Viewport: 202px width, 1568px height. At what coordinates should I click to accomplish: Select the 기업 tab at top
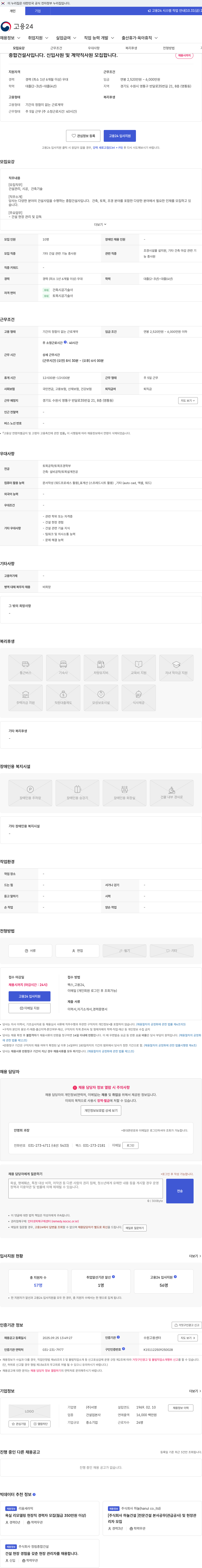click(x=38, y=11)
